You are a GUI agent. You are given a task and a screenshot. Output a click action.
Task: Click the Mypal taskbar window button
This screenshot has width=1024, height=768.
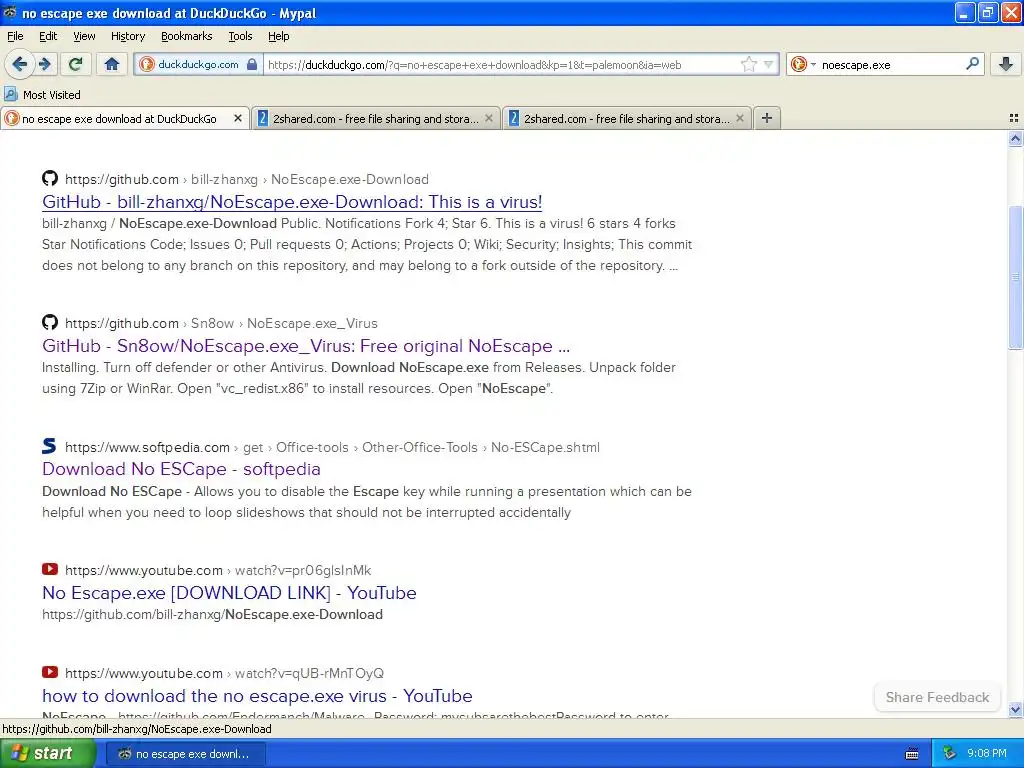(185, 754)
